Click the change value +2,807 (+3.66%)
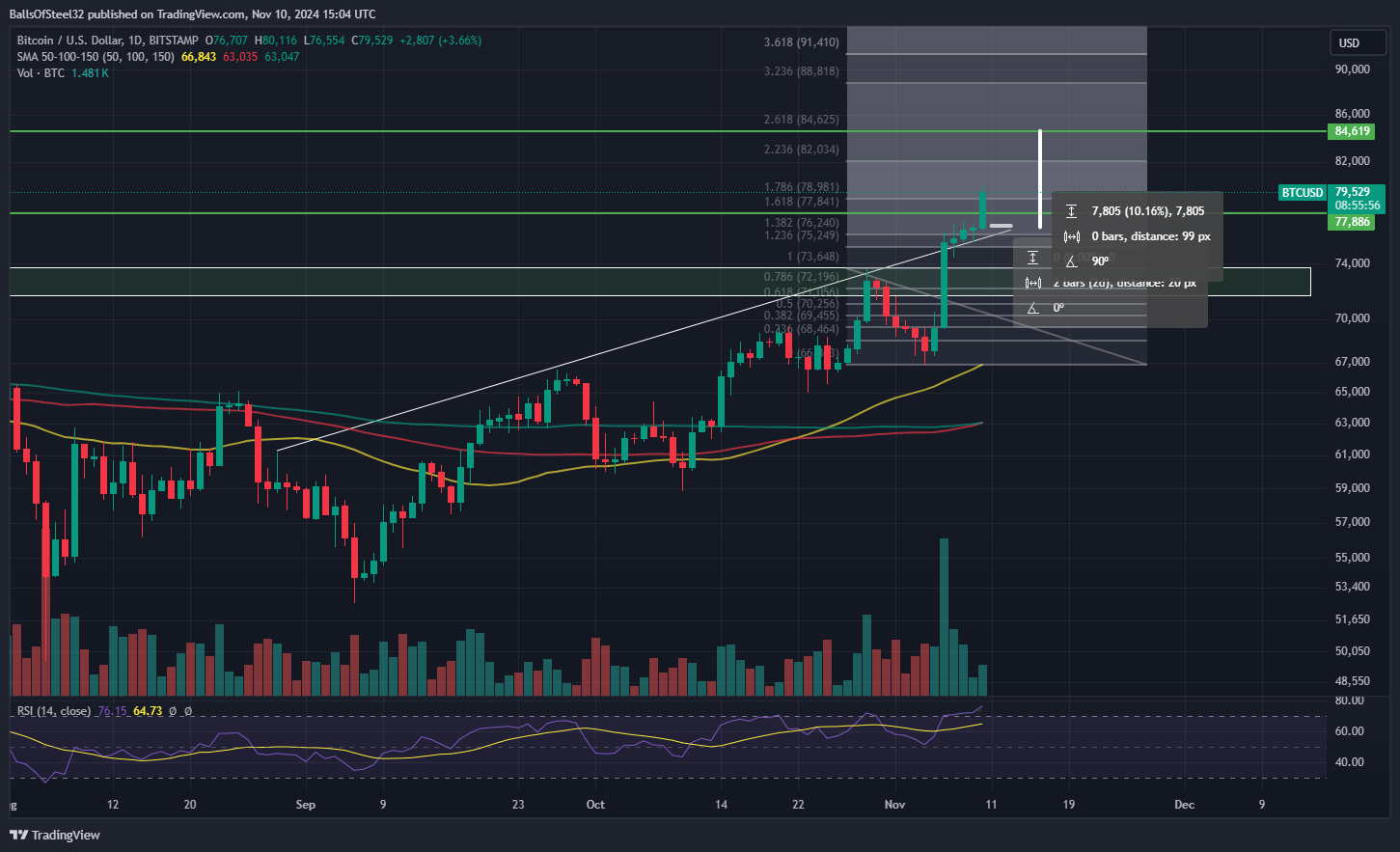 [x=441, y=41]
